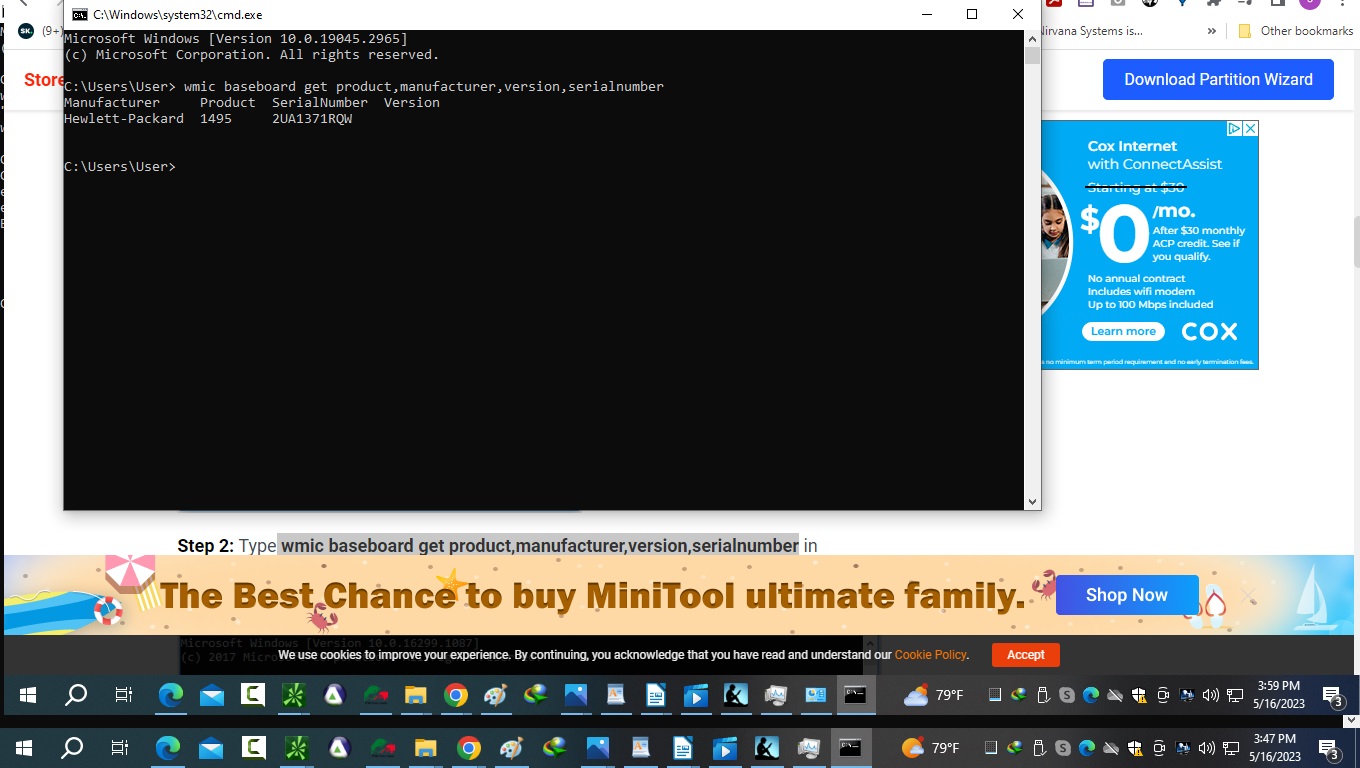The height and width of the screenshot is (768, 1360).
Task: Maximize the cmd.exe window
Action: point(971,14)
